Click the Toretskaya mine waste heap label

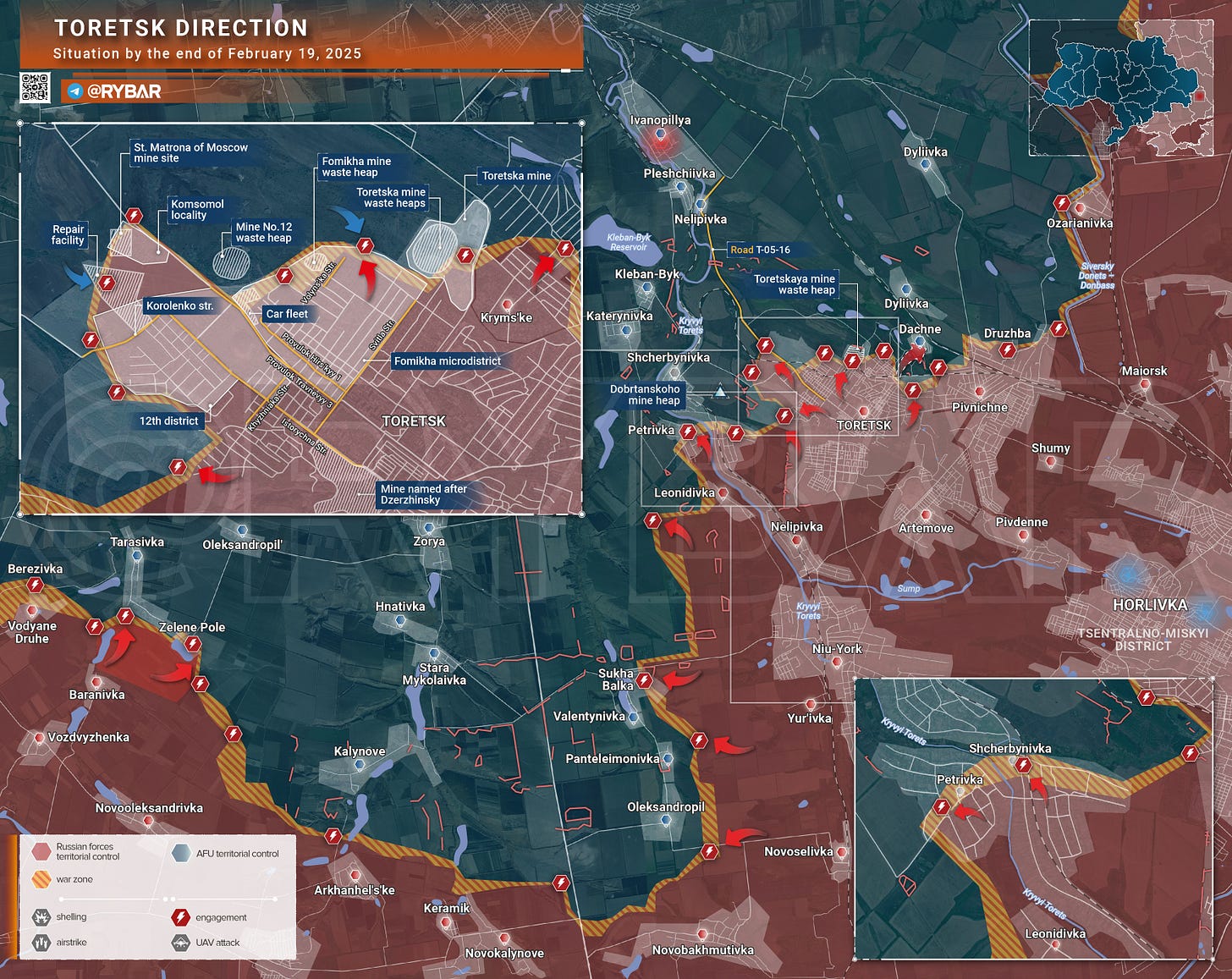pyautogui.click(x=795, y=284)
